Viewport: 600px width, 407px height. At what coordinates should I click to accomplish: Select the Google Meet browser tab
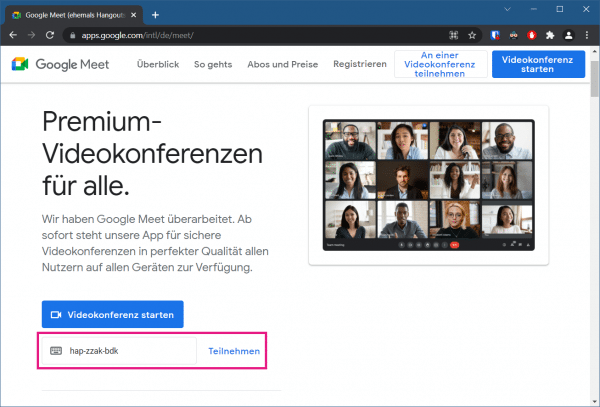coord(74,15)
